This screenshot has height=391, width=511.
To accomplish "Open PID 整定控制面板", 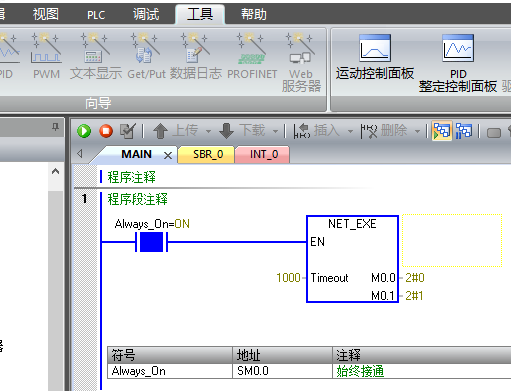I will click(458, 63).
